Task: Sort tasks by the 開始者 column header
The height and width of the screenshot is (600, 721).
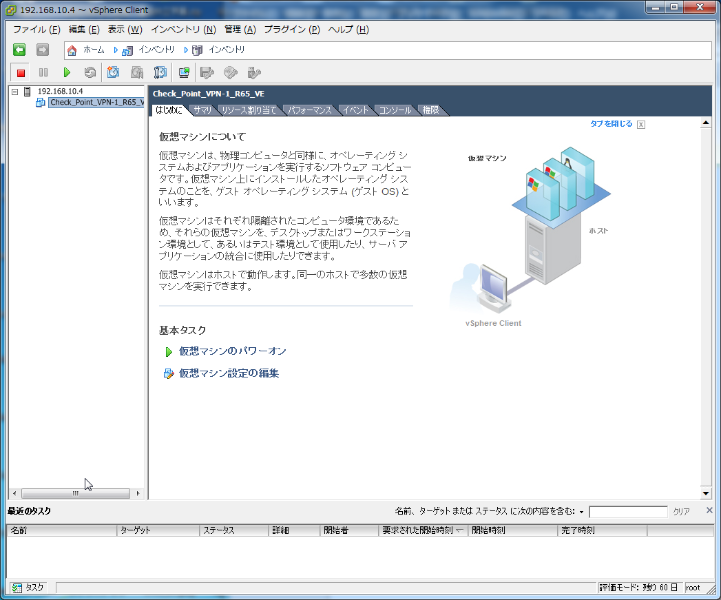Action: pyautogui.click(x=349, y=531)
